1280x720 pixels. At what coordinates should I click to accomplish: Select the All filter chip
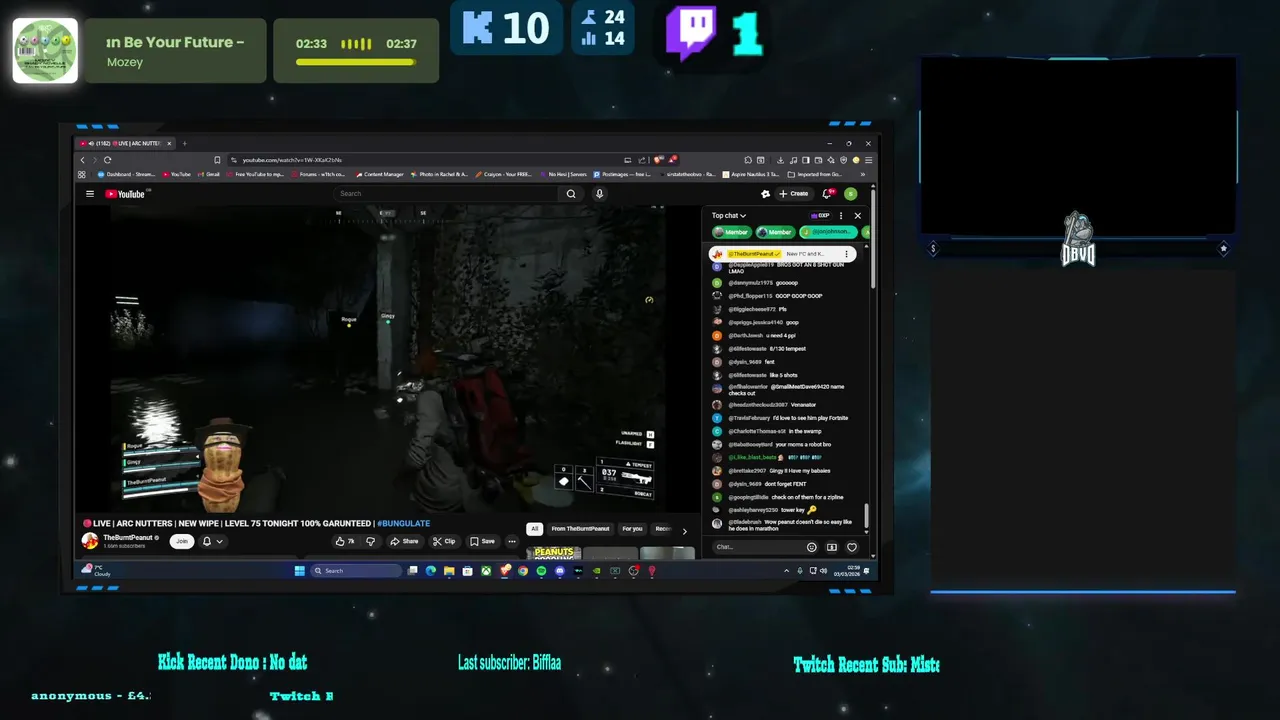coord(535,529)
